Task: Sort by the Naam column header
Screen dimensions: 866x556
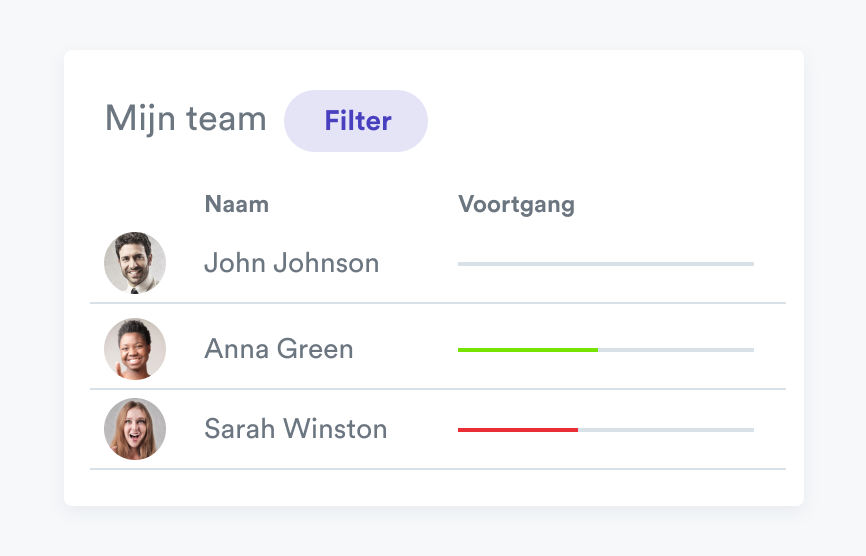Action: click(236, 205)
